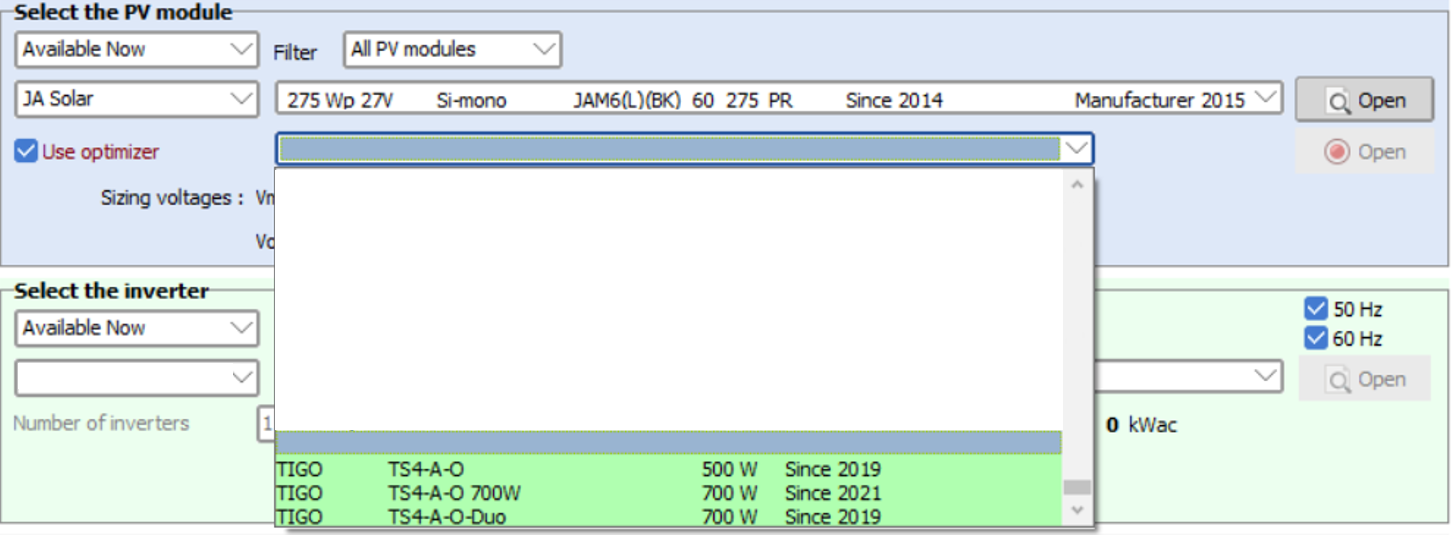Expand the inverter model dropdown arrow

coord(1266,376)
